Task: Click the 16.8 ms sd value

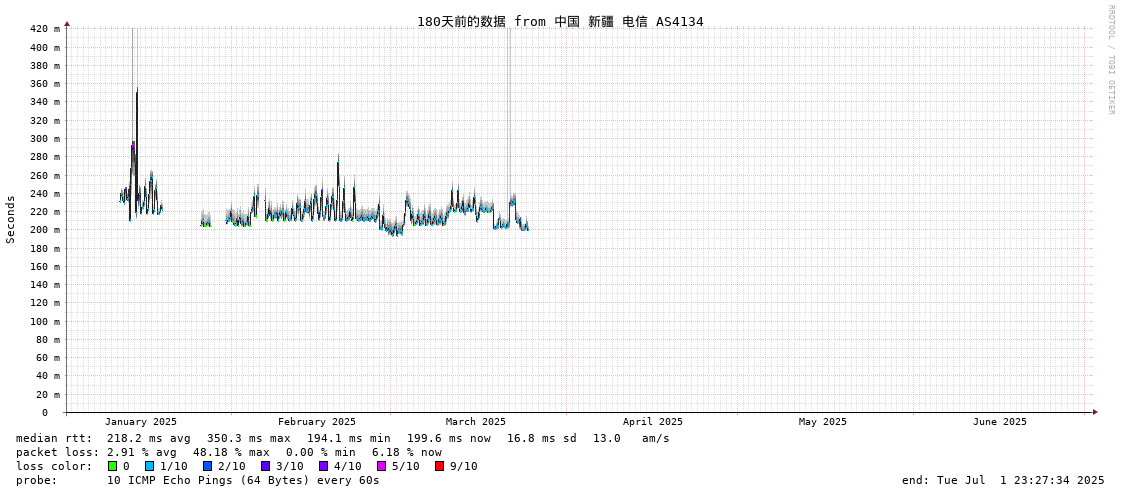Action: [543, 438]
